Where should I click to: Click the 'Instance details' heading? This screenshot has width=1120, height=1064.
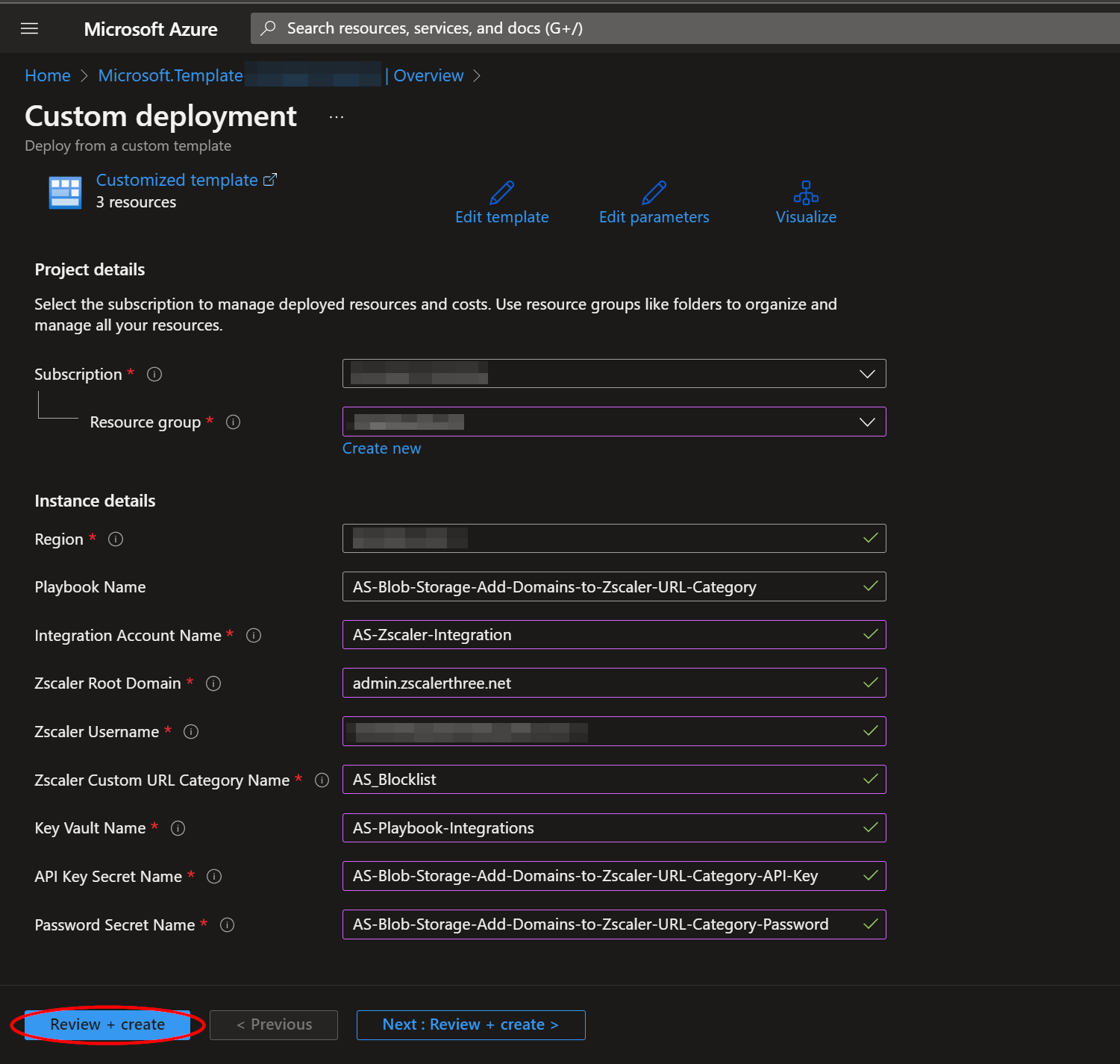click(x=95, y=501)
